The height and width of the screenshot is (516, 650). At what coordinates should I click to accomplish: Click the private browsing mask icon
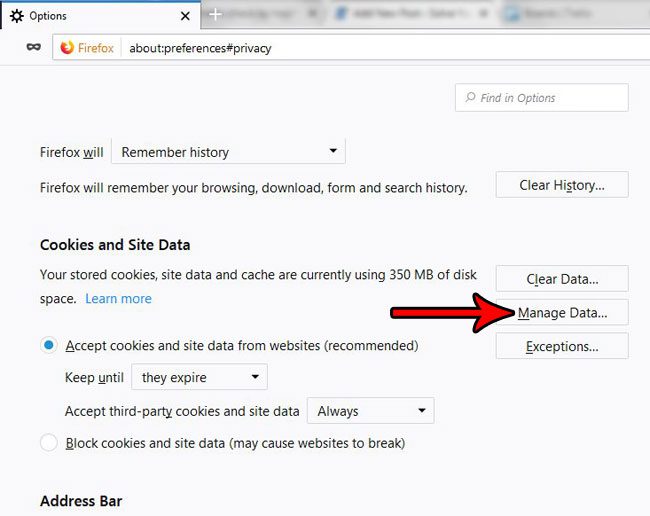[x=34, y=47]
